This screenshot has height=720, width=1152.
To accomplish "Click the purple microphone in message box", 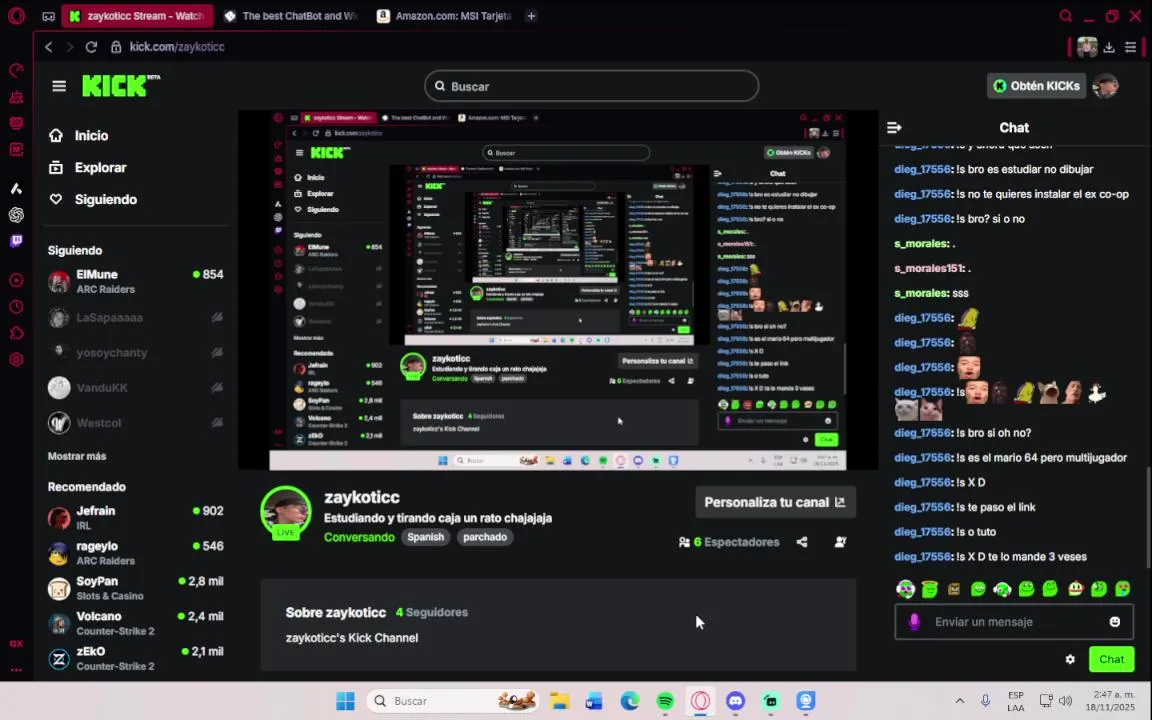I will click(914, 622).
